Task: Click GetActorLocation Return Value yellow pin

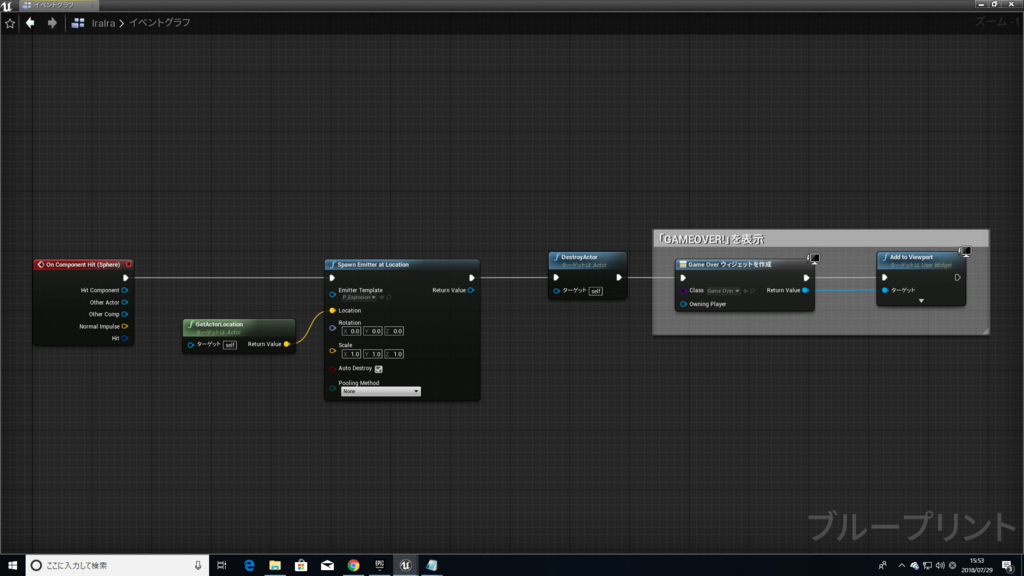Action: point(287,344)
